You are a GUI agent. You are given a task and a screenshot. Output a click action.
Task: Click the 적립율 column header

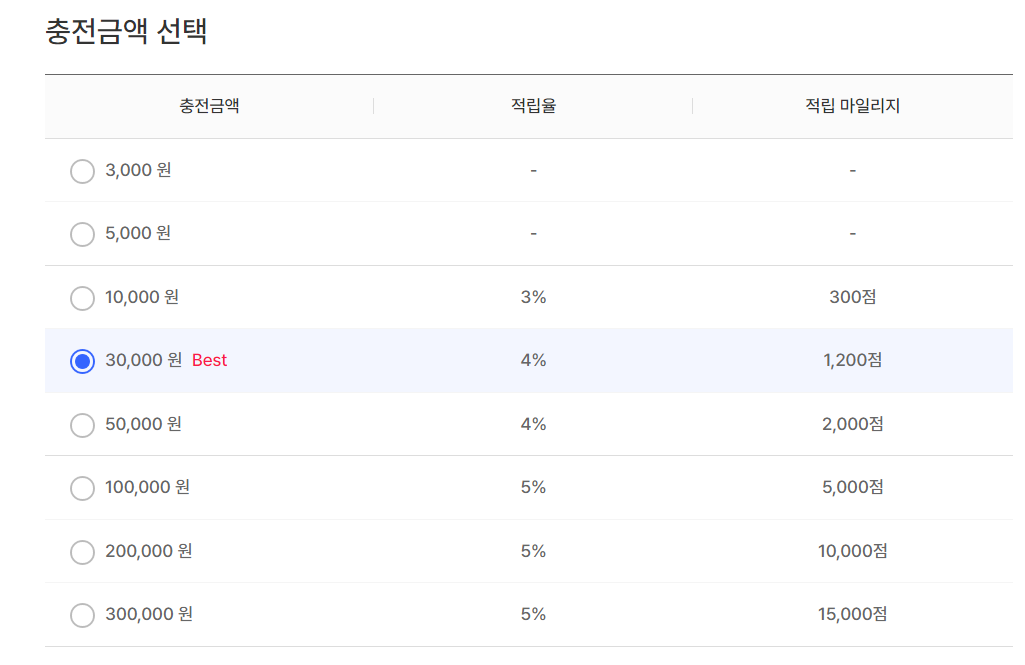coord(533,106)
